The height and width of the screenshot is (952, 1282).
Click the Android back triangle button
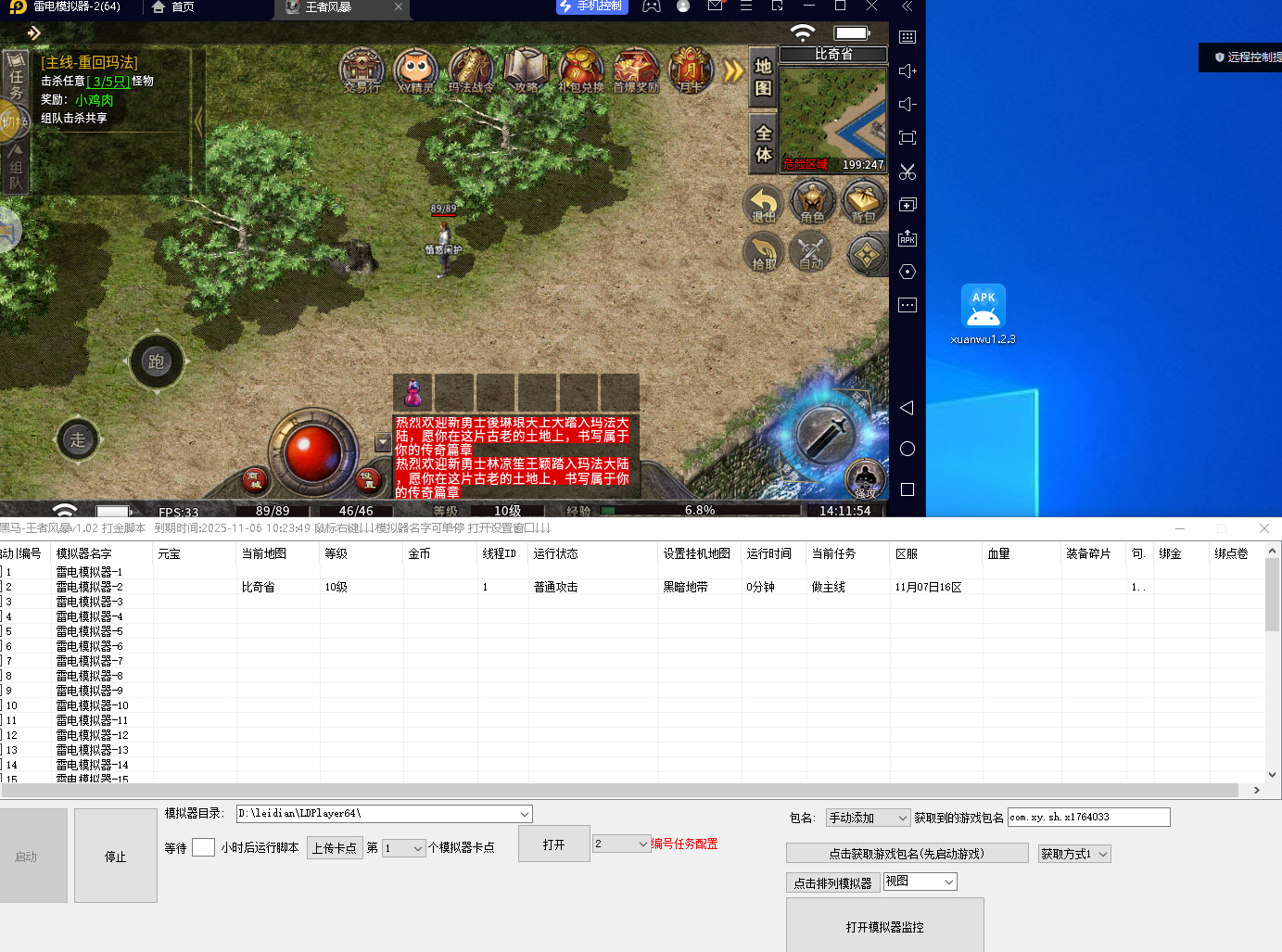(908, 408)
